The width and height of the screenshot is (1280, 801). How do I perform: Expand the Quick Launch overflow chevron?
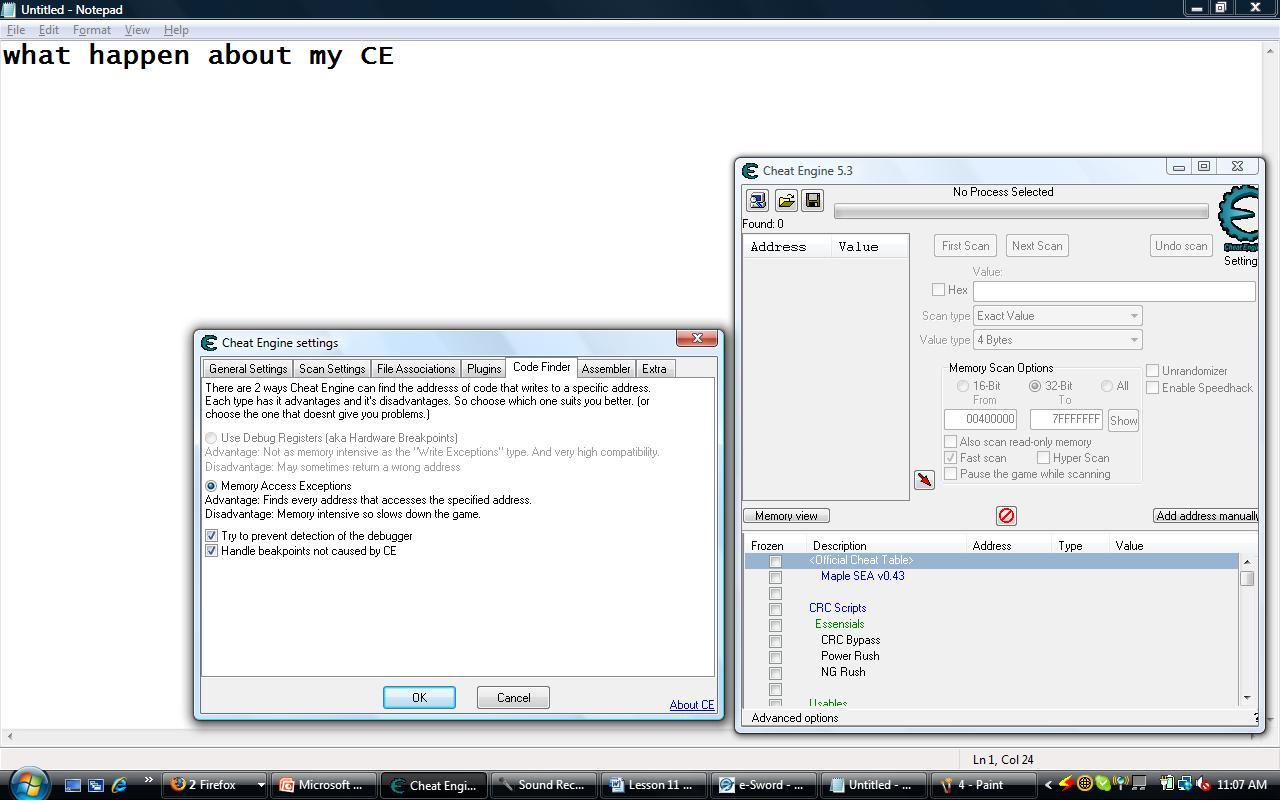pos(148,781)
